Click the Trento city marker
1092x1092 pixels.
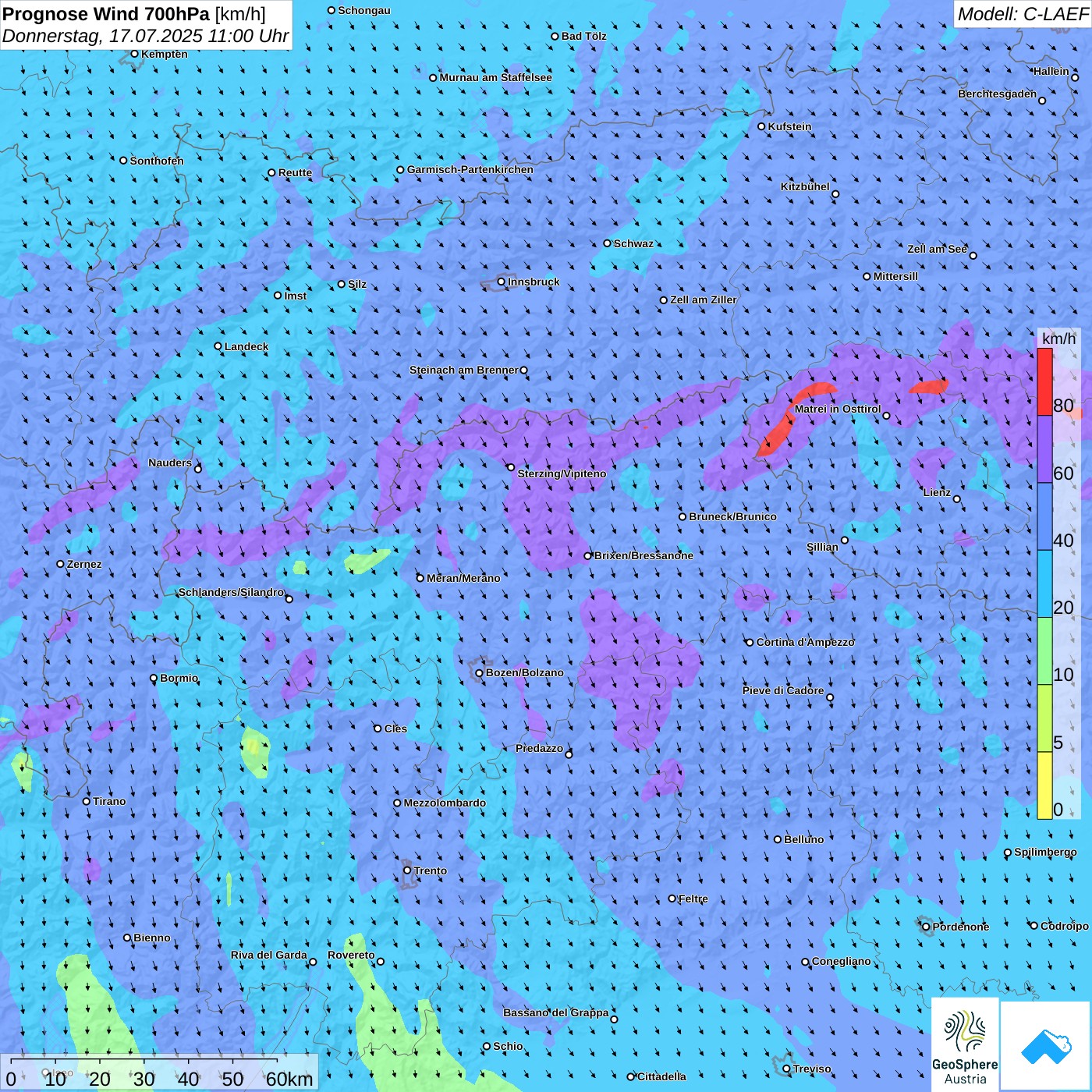(407, 870)
